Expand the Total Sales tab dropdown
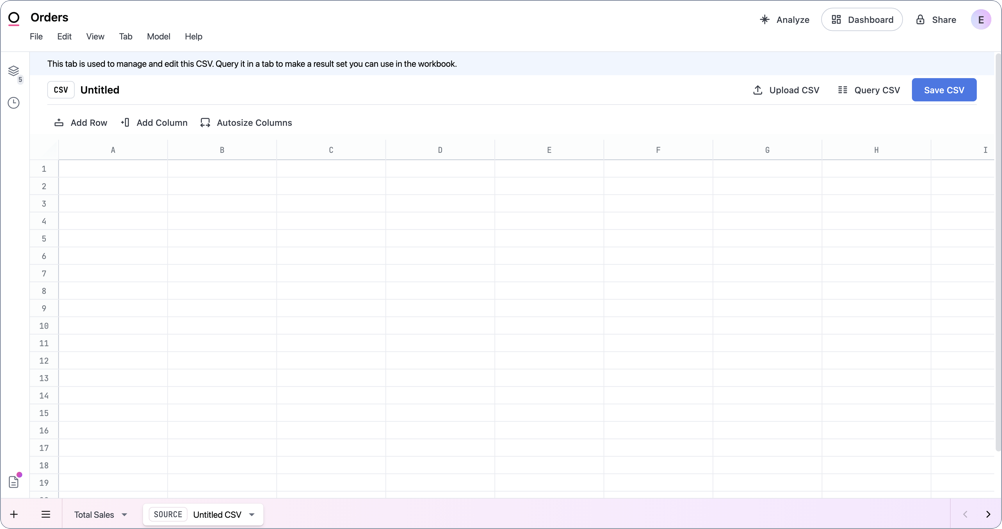Image resolution: width=1002 pixels, height=529 pixels. 125,515
